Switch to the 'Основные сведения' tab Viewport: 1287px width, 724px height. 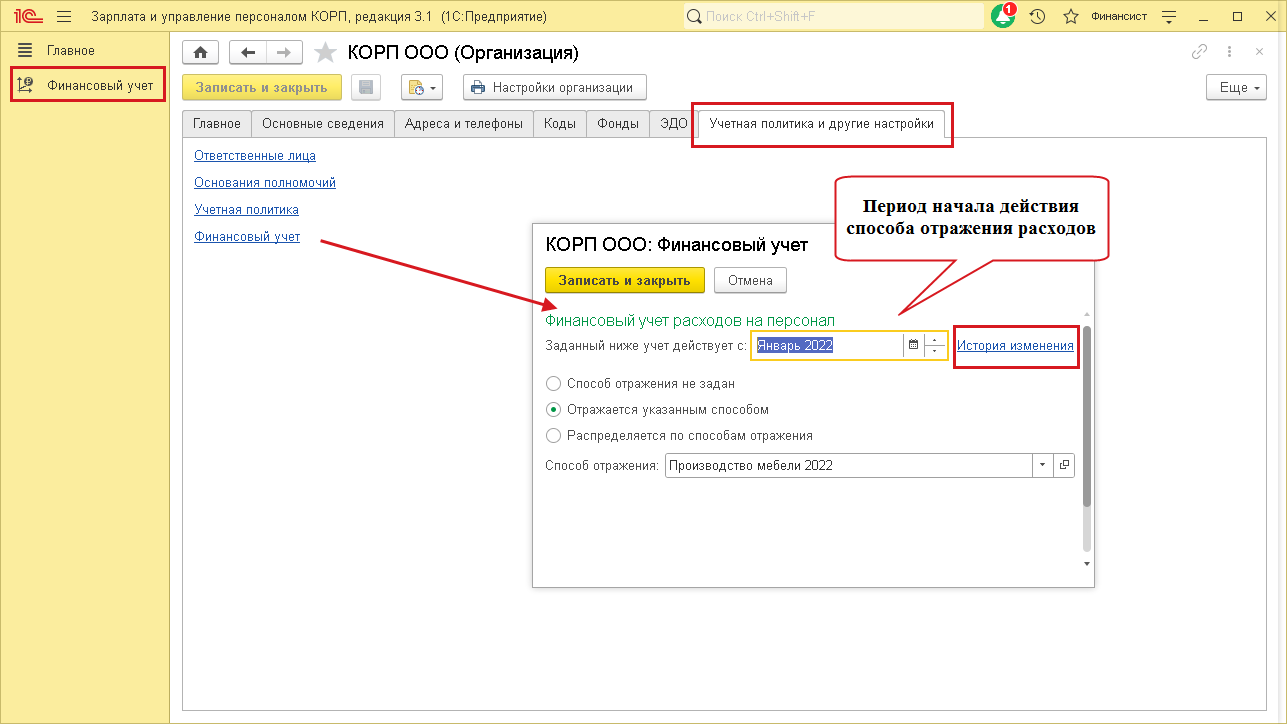click(x=322, y=124)
